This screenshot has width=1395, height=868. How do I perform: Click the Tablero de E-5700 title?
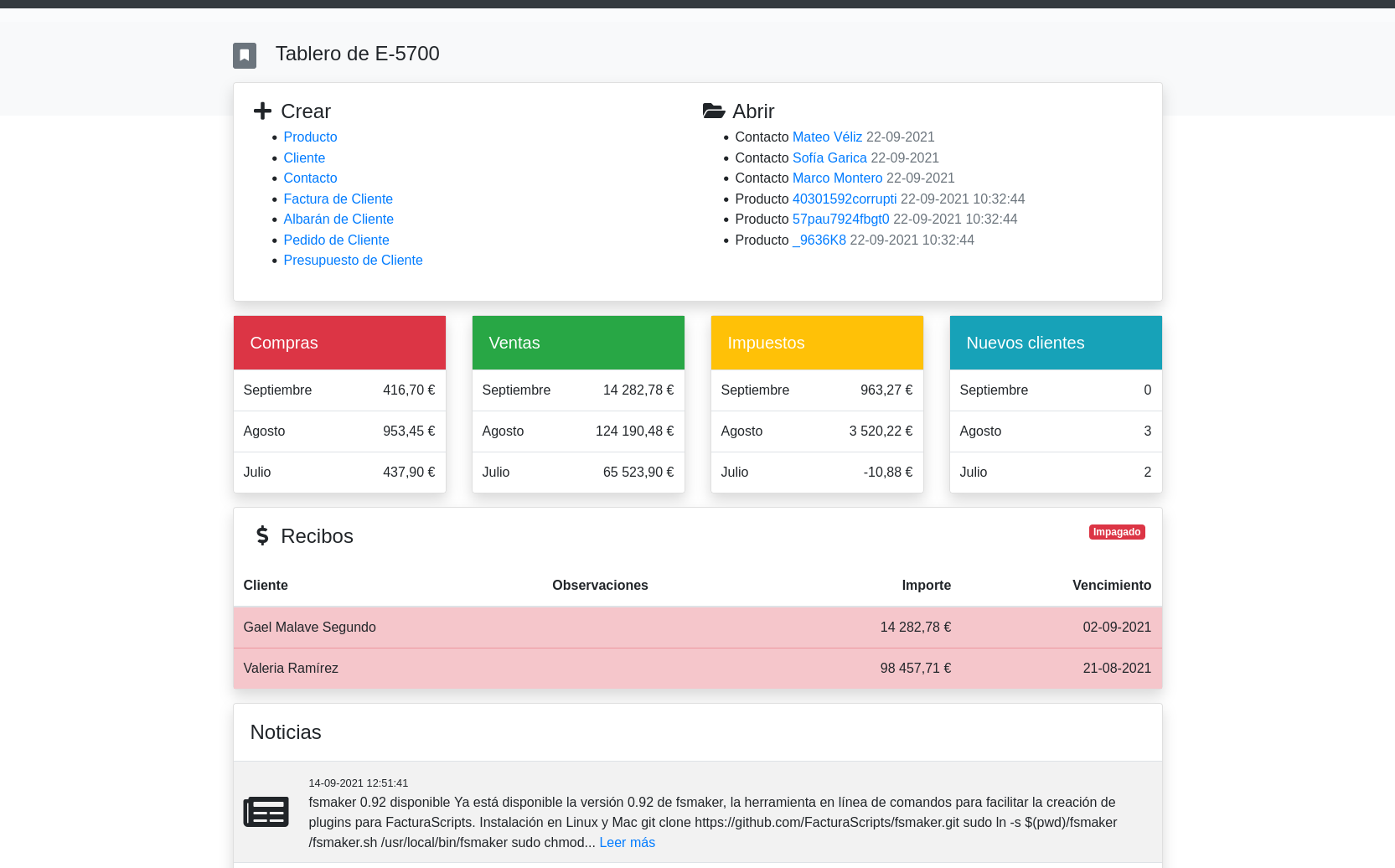357,54
